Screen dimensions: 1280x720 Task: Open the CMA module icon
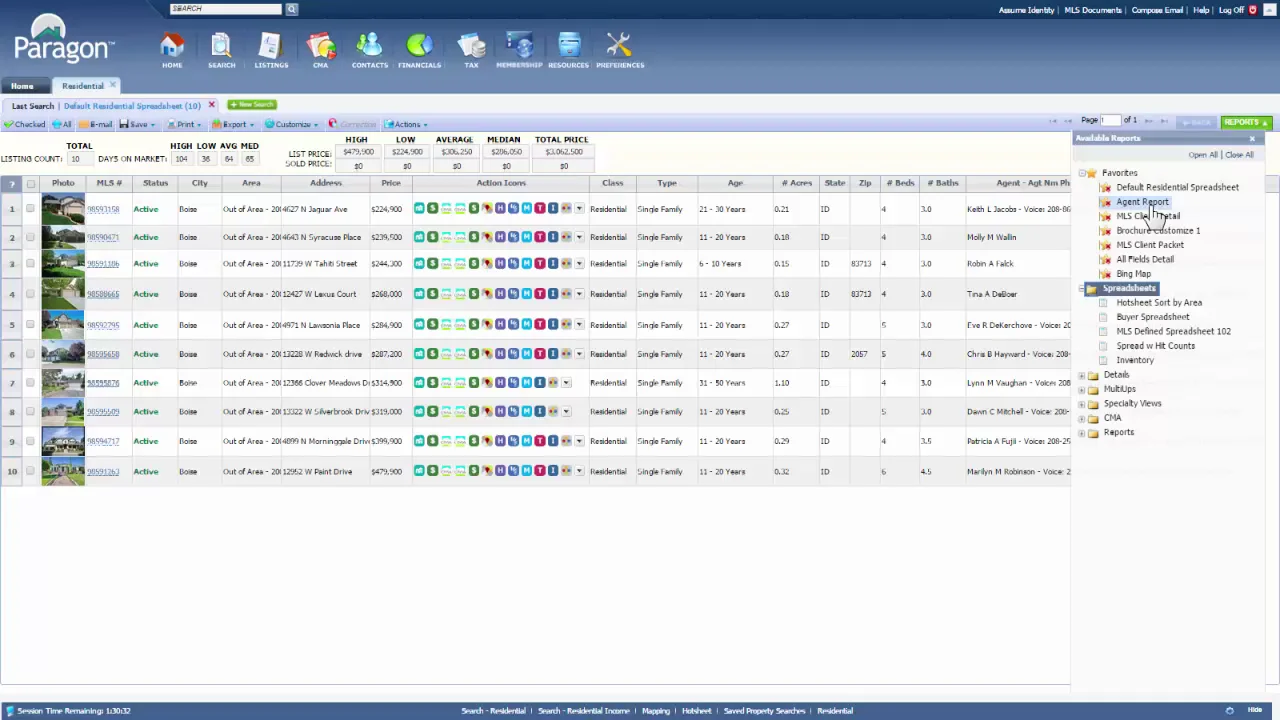click(x=320, y=50)
